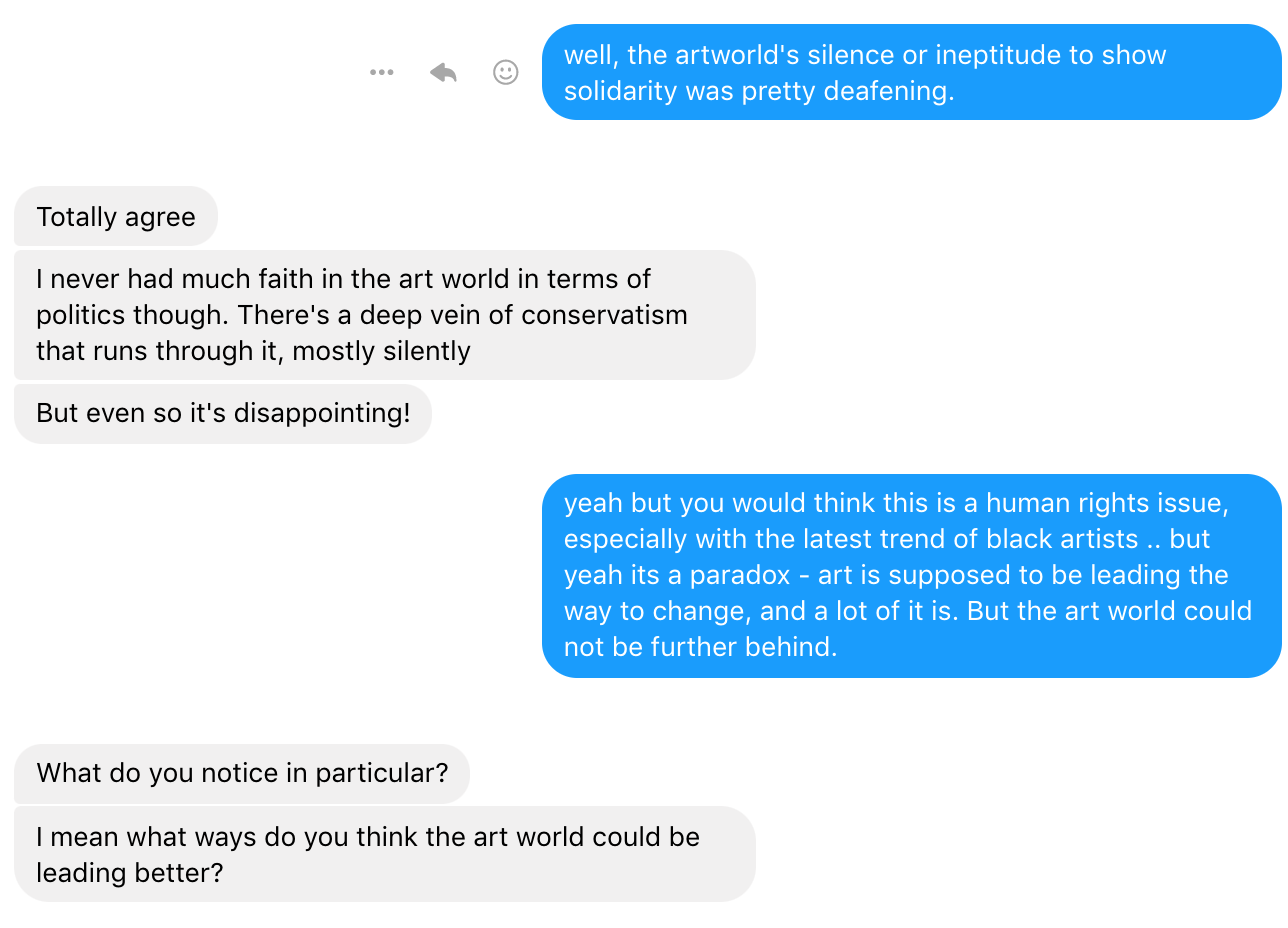1288x928 pixels.
Task: Open the emoji reaction smiley icon
Action: click(x=506, y=72)
